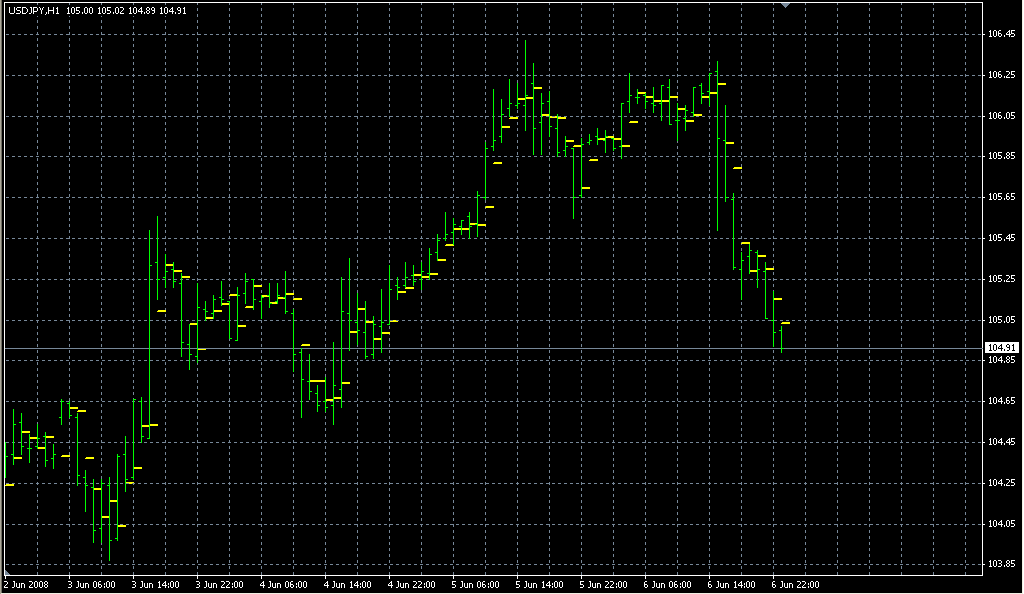This screenshot has width=1024, height=594.
Task: Click the 5 Jun 14:00 time label
Action: [x=539, y=585]
